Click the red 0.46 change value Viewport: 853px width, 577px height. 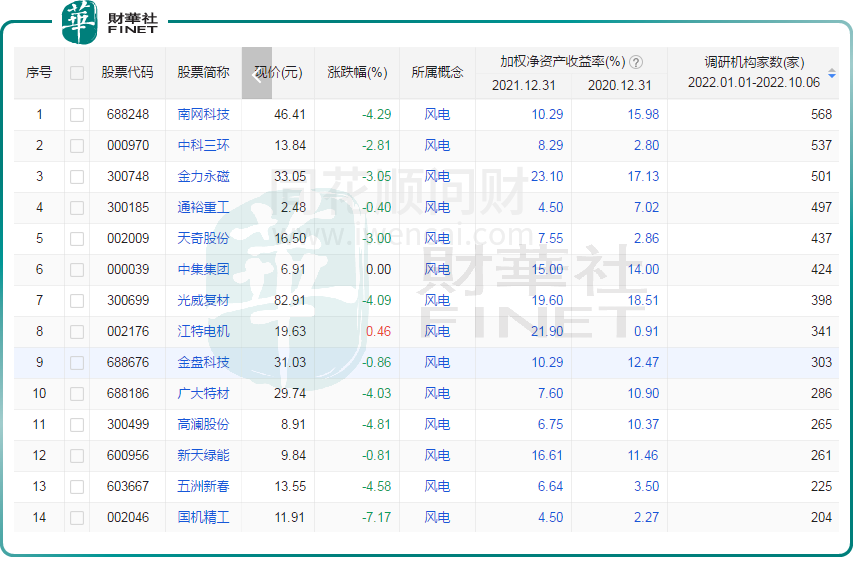click(x=379, y=331)
